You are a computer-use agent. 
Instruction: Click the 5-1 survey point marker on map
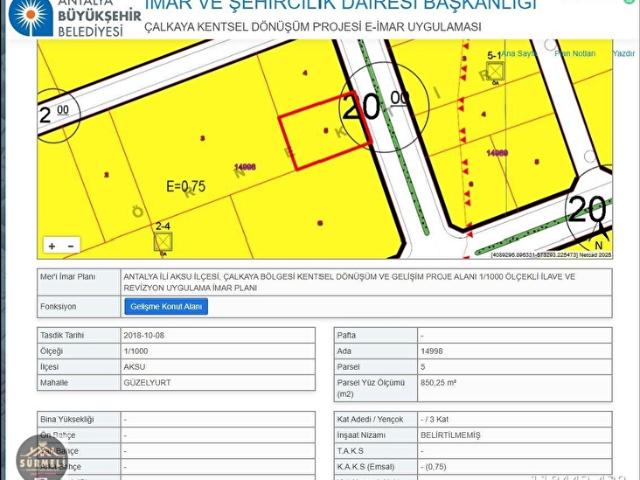click(x=496, y=72)
